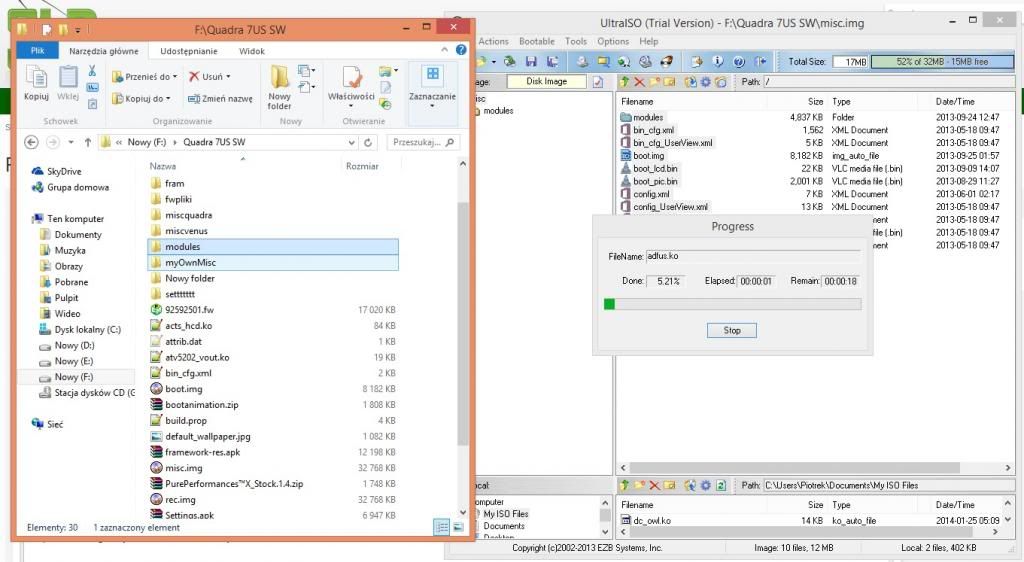Switch to the Widok tab

(x=252, y=51)
